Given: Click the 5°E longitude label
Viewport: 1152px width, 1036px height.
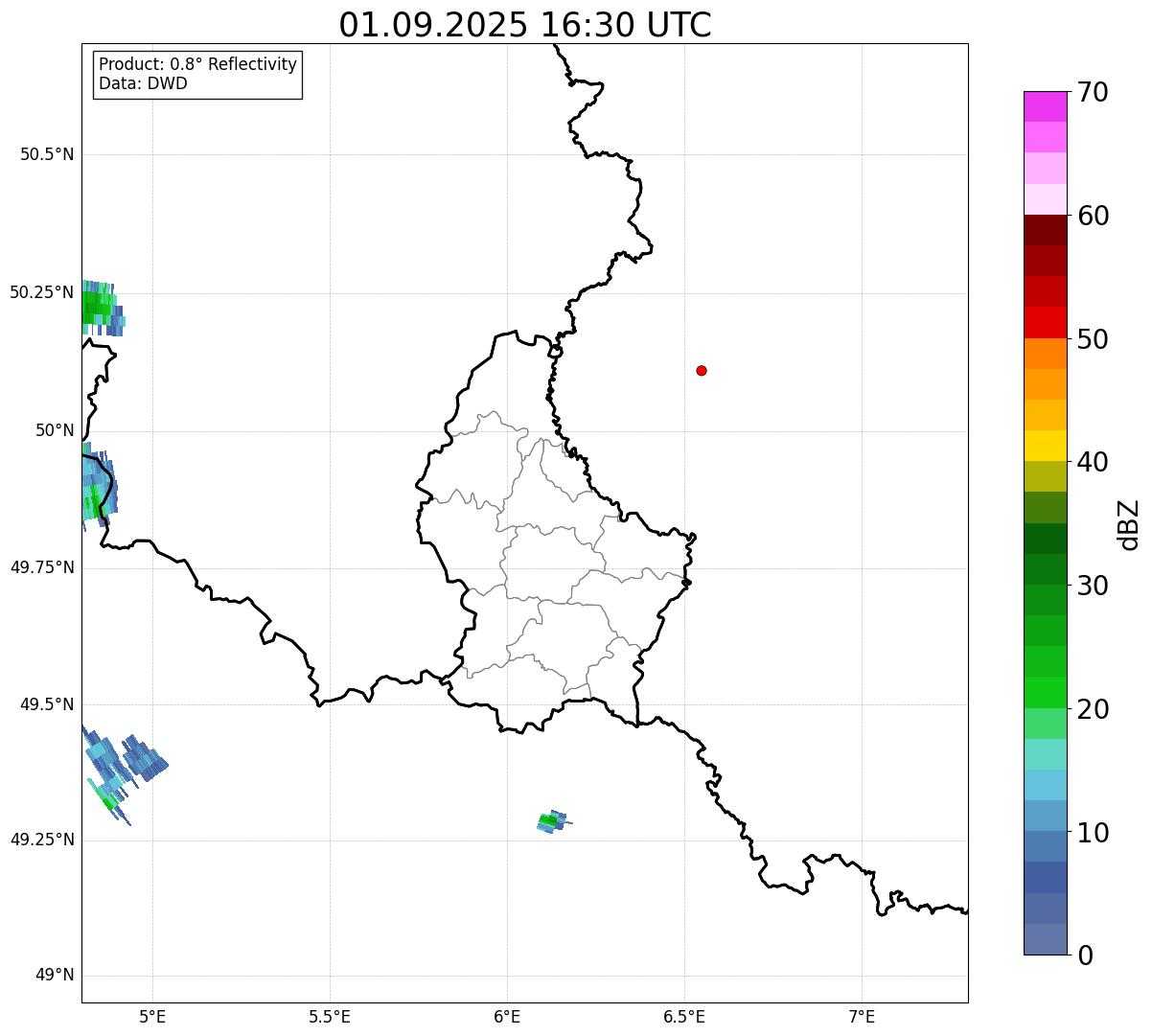Looking at the screenshot, I should [152, 1017].
